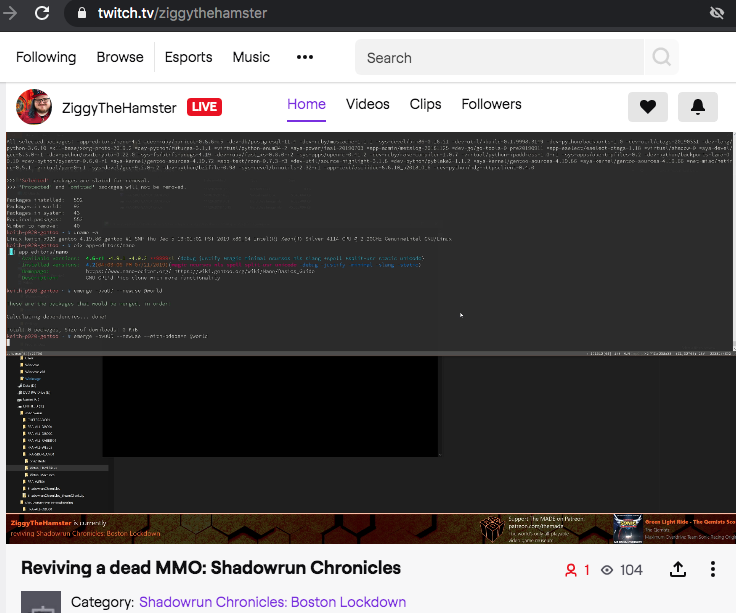Click the eye icon beside 104 views

tap(607, 570)
